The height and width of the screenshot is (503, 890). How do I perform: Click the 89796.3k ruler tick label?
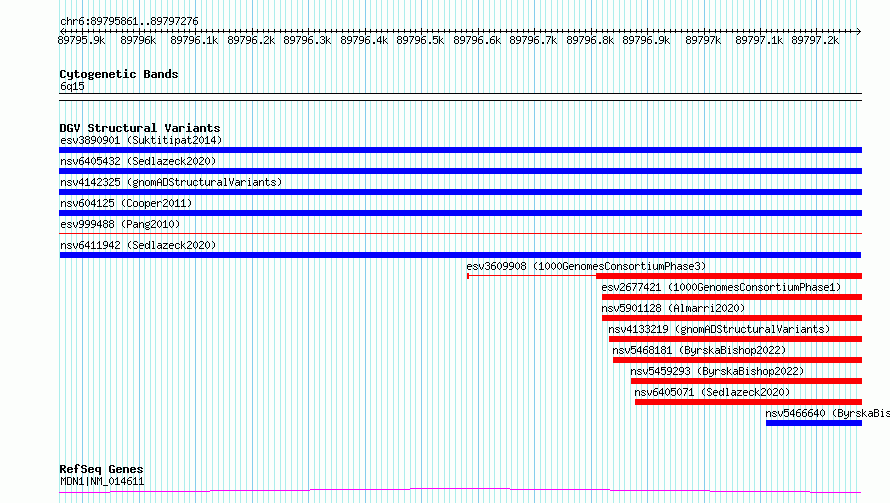pyautogui.click(x=307, y=40)
